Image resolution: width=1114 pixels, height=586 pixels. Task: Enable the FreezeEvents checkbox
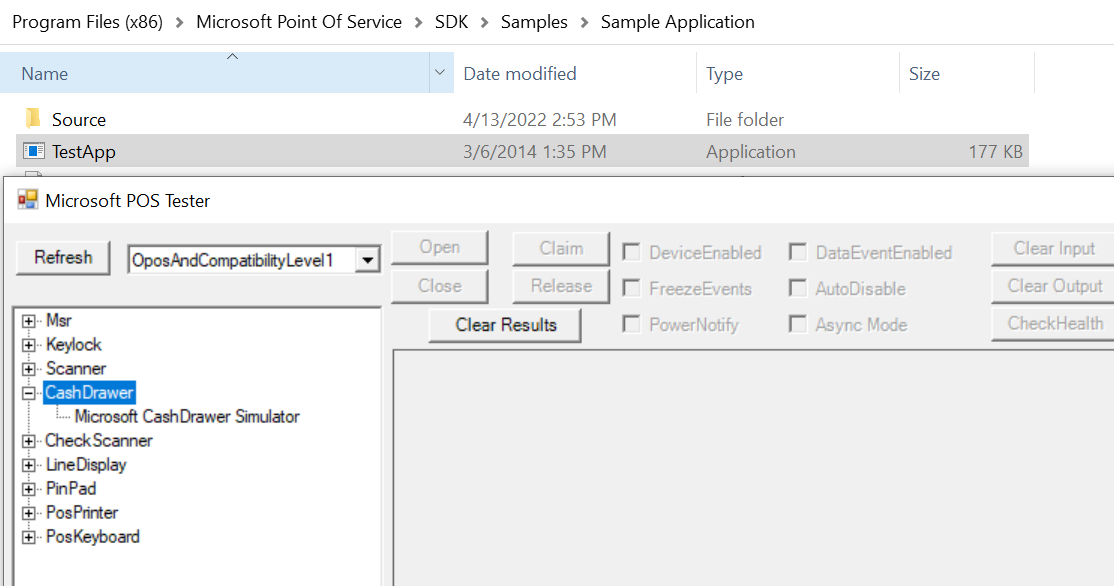click(x=631, y=288)
